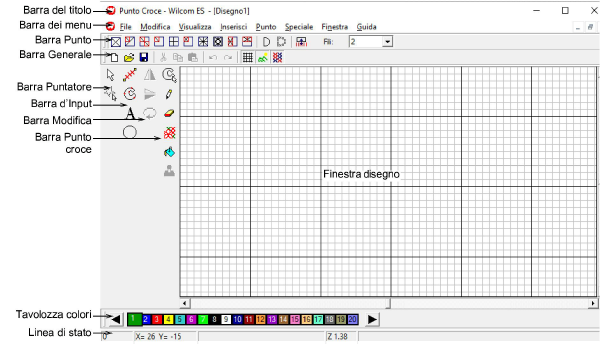This screenshot has height=362, width=600.
Task: Select green color 1 in the palette
Action: pyautogui.click(x=134, y=319)
